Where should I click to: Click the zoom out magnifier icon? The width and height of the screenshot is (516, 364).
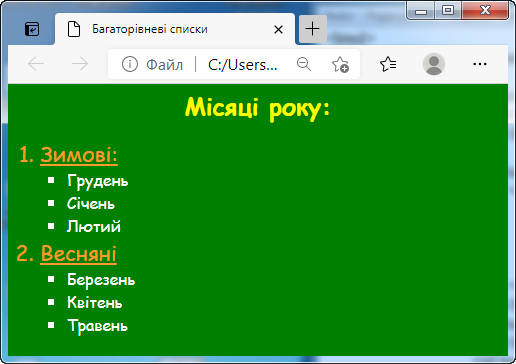tap(304, 64)
